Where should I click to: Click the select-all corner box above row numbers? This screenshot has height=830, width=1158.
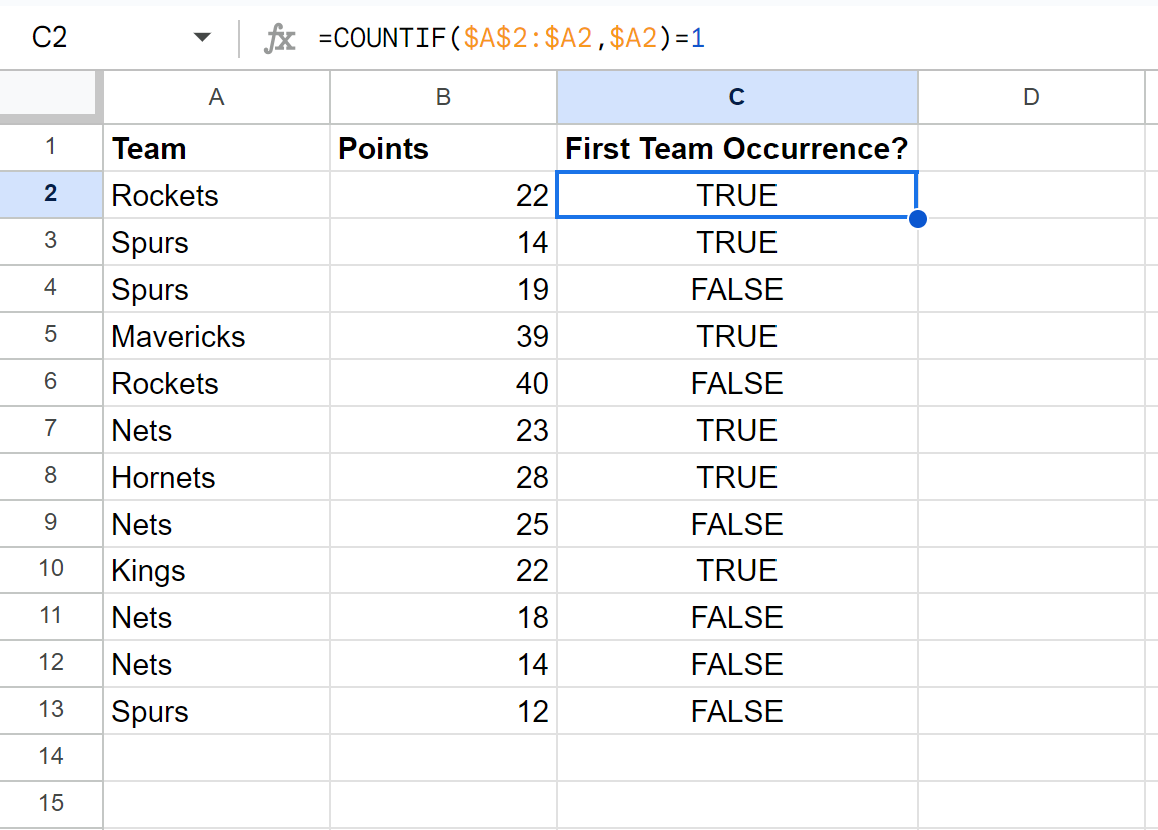(x=50, y=97)
